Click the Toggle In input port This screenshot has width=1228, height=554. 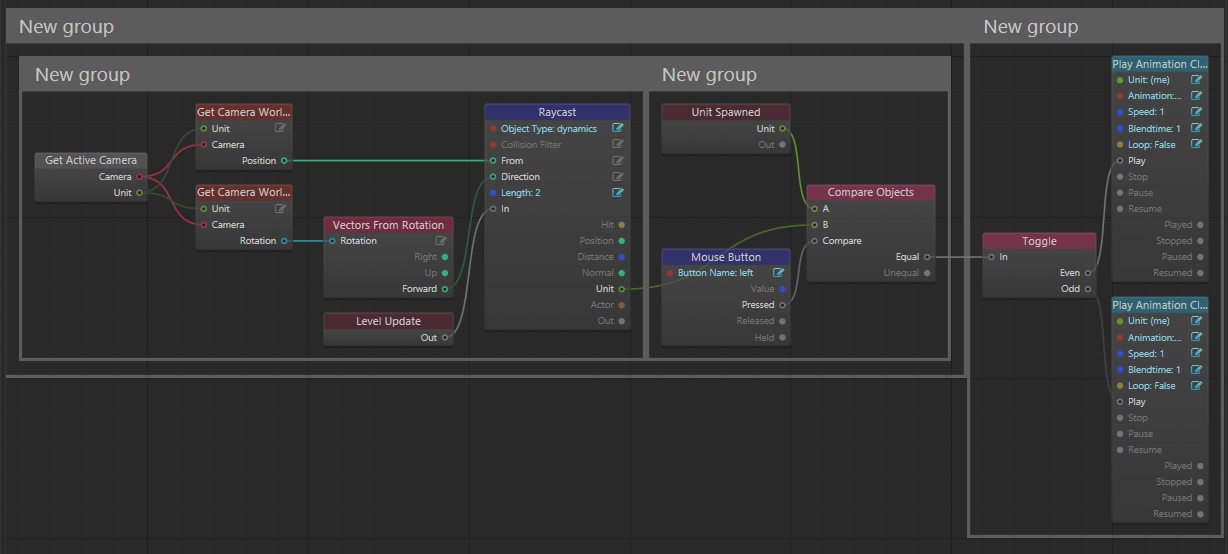coord(991,257)
